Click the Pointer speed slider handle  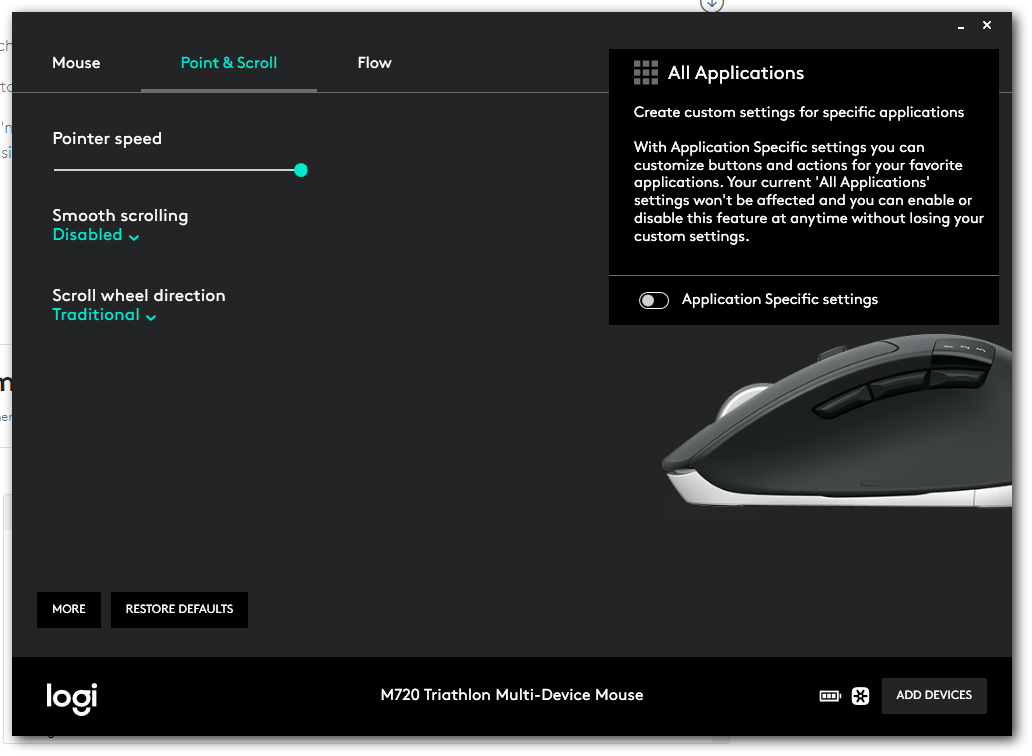(301, 170)
